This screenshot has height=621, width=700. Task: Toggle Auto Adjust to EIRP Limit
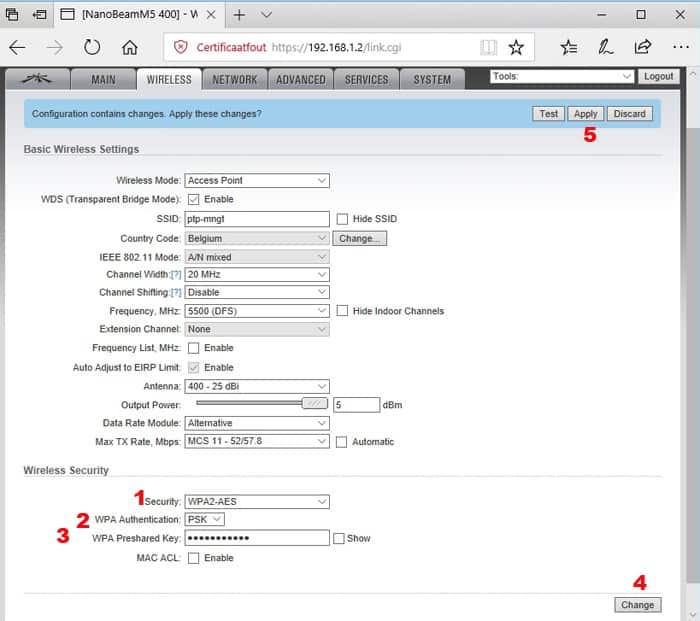(194, 367)
